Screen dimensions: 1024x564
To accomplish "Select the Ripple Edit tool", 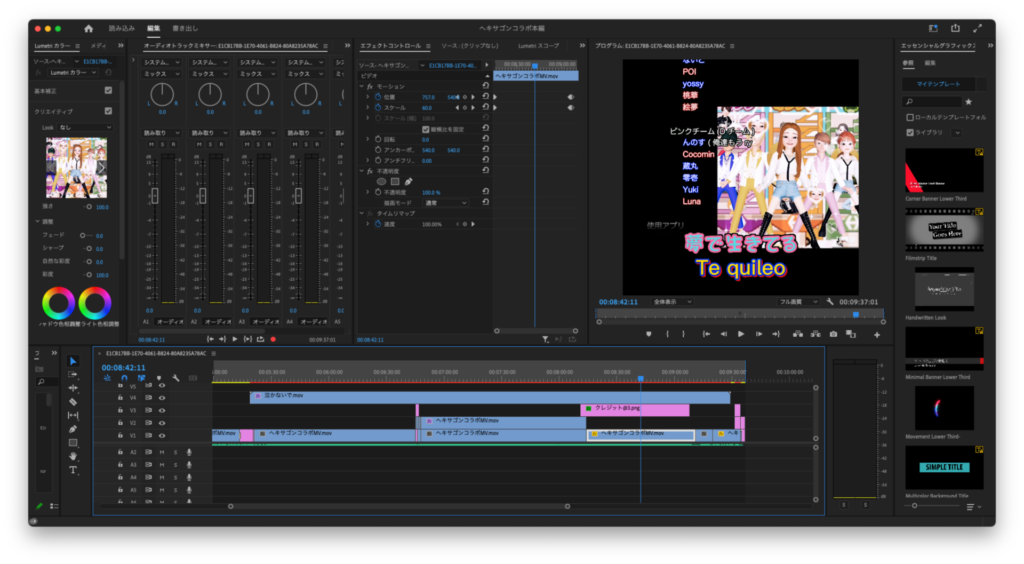I will click(x=72, y=388).
